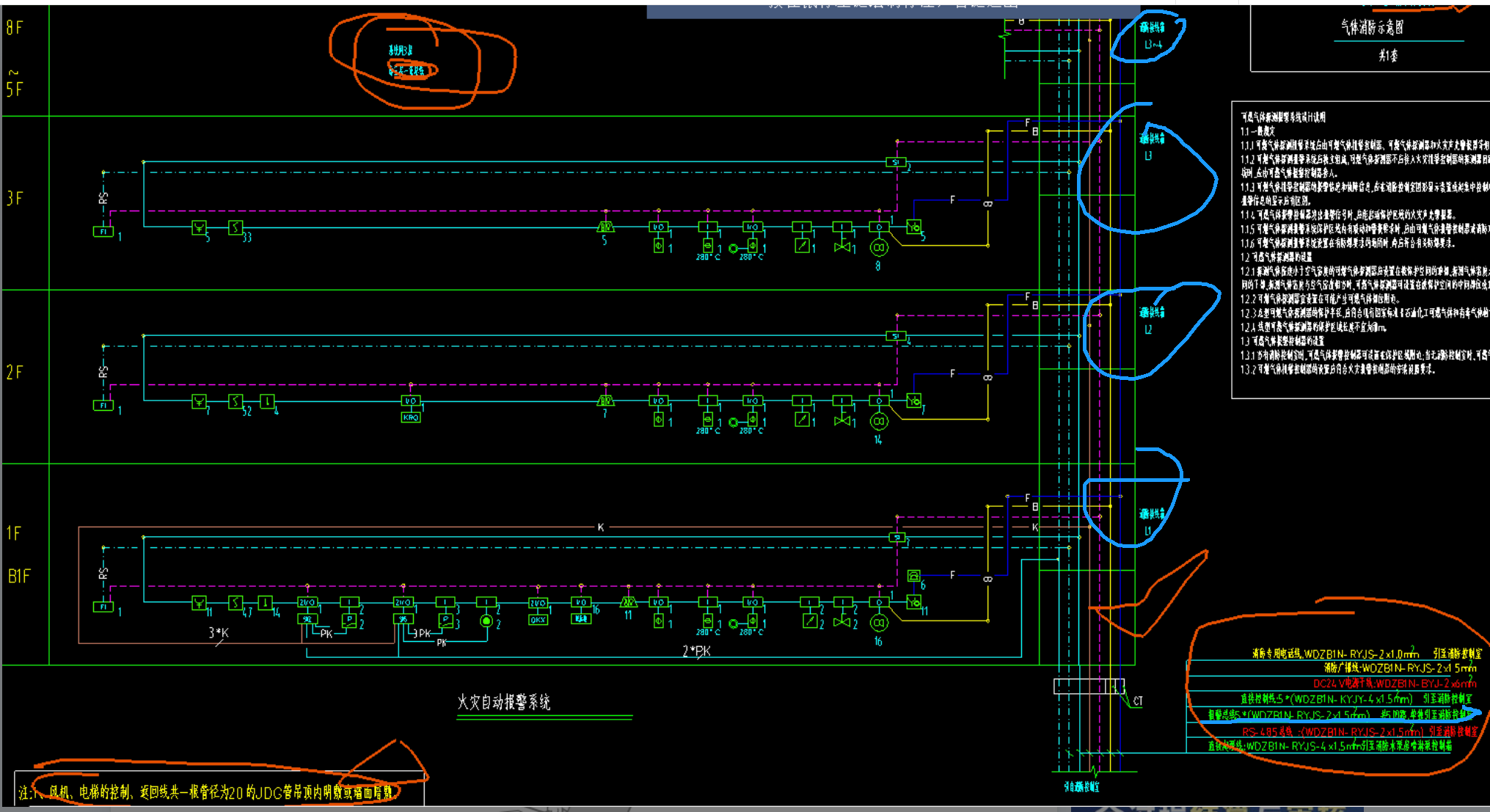Pick the filled green circle symbol on 1F
This screenshot has height=812, width=1490.
(x=486, y=621)
